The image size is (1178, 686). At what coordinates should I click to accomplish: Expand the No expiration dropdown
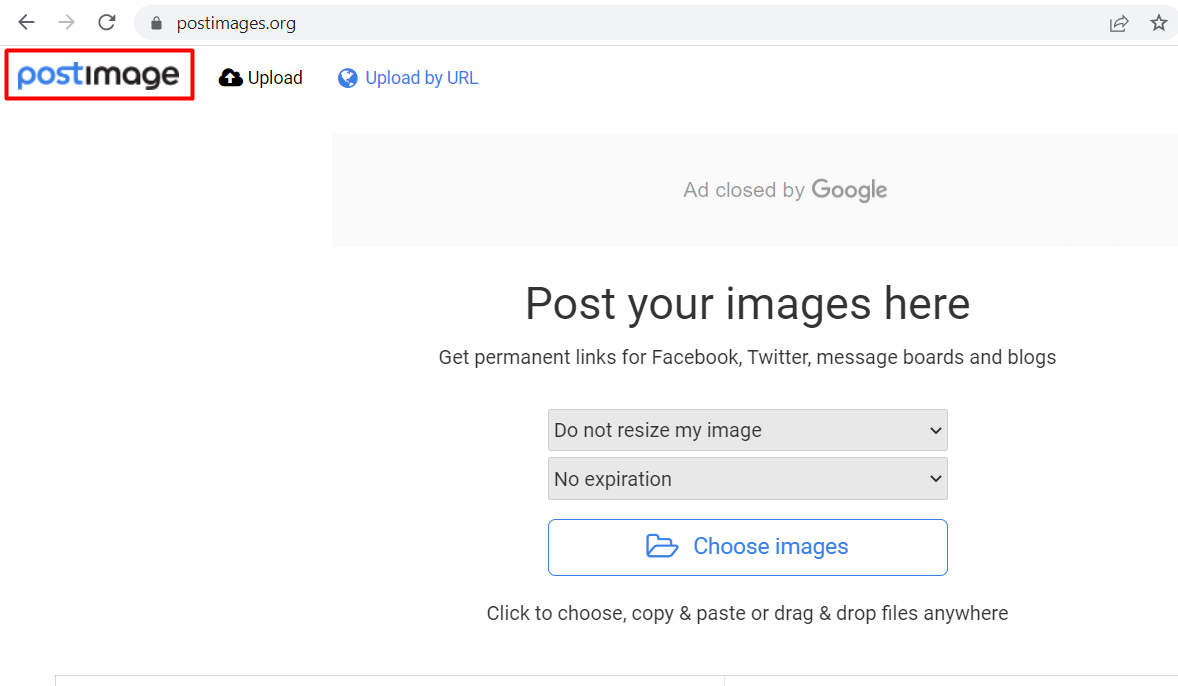tap(748, 479)
